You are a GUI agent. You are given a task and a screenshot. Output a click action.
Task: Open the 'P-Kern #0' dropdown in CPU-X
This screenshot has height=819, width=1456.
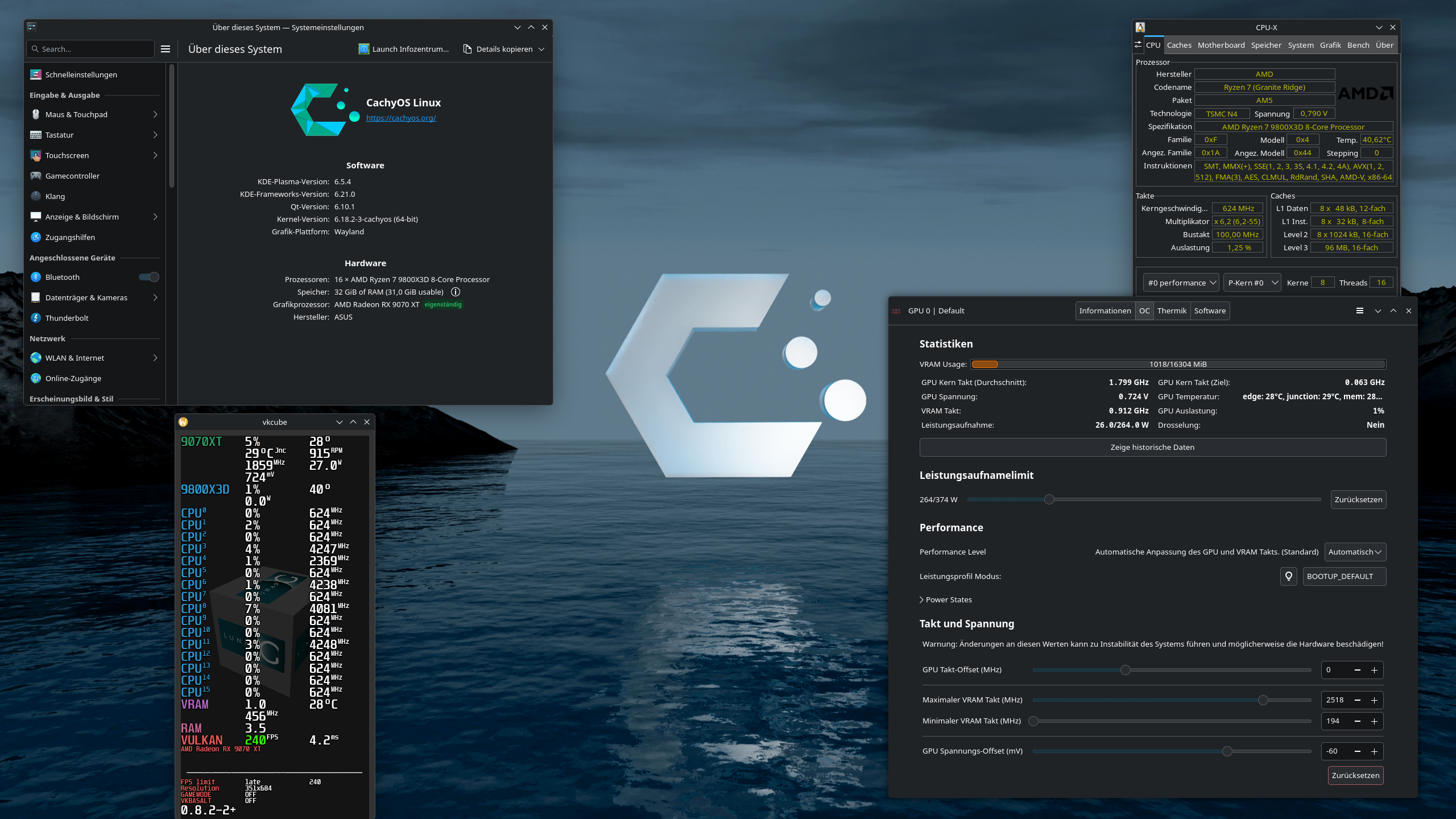(1252, 283)
